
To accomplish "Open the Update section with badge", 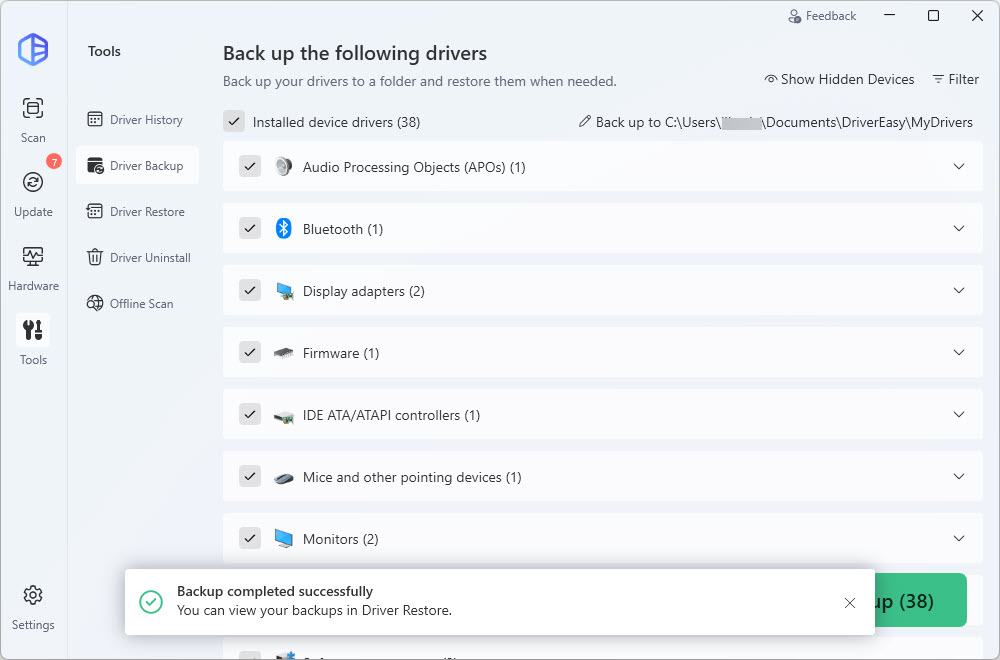I will click(x=33, y=182).
